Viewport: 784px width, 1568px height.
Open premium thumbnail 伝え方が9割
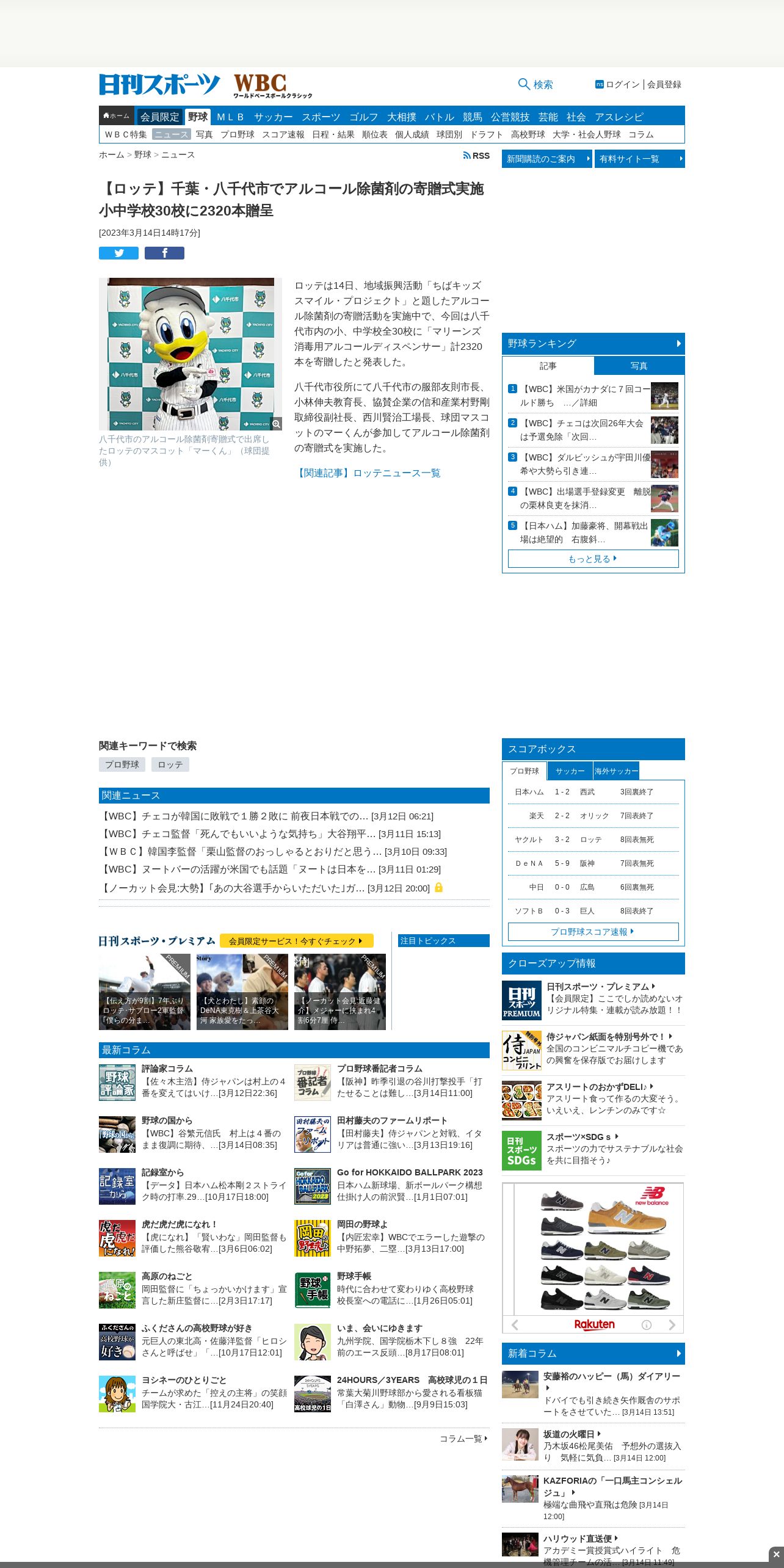[x=145, y=992]
